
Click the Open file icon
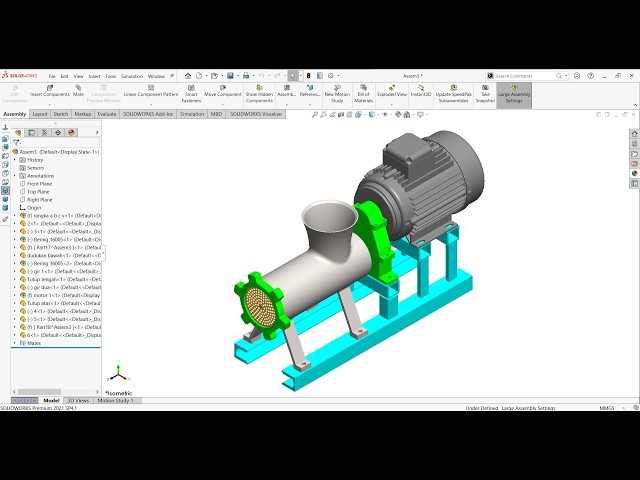click(214, 76)
